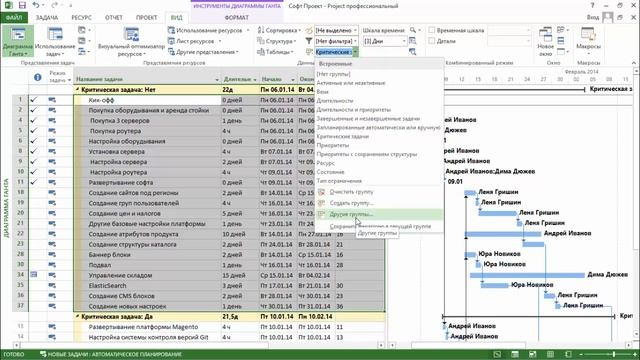This screenshot has width=640, height=360.
Task: Select the Управление складом task cell
Action: 147,276
